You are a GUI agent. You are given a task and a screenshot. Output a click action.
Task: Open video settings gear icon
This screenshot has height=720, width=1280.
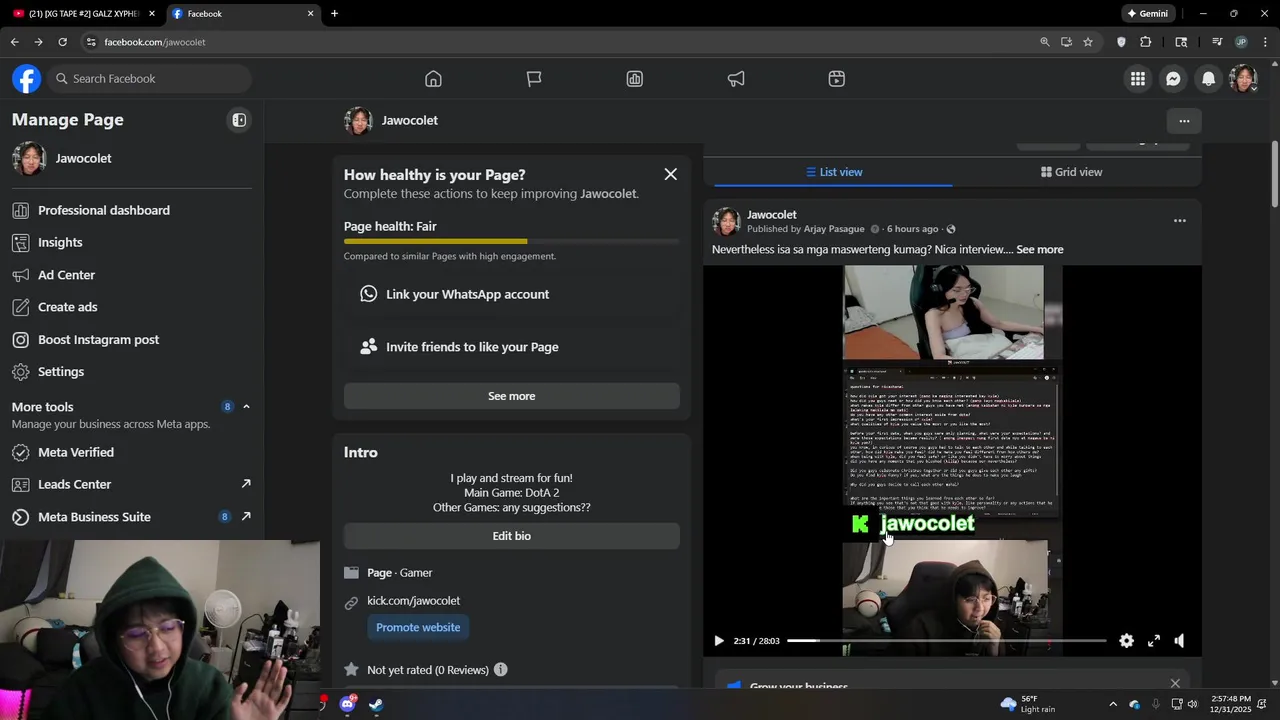1127,641
